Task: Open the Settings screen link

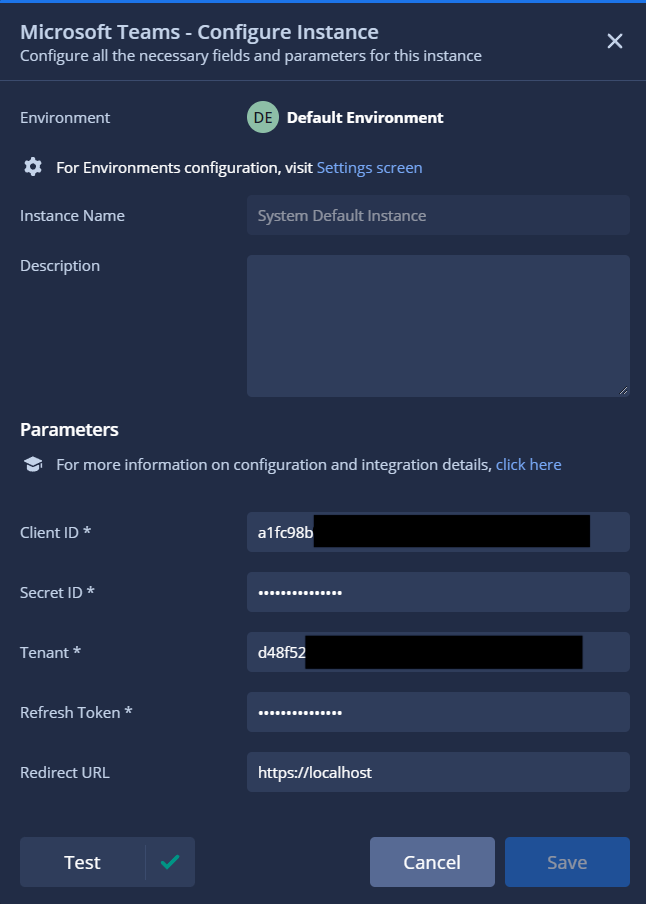Action: pos(369,167)
